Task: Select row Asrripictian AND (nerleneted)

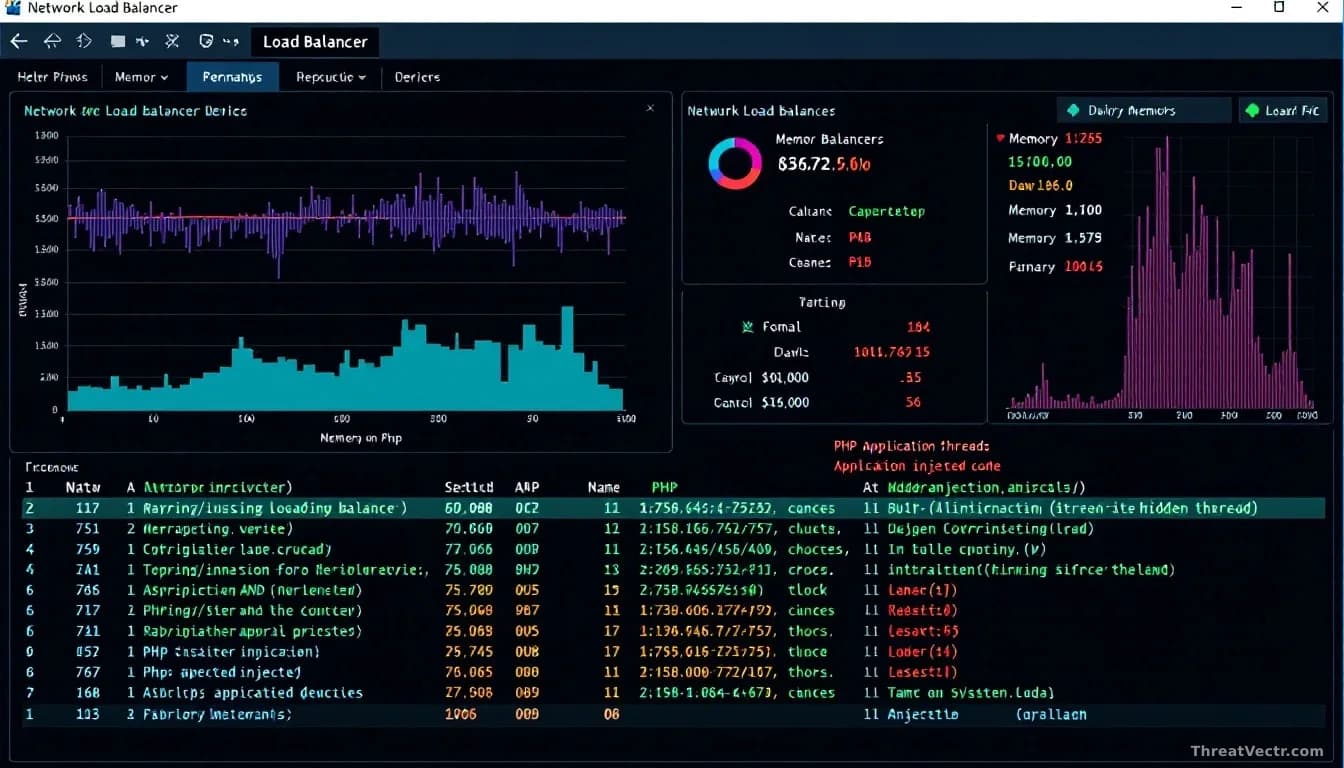Action: pos(672,590)
